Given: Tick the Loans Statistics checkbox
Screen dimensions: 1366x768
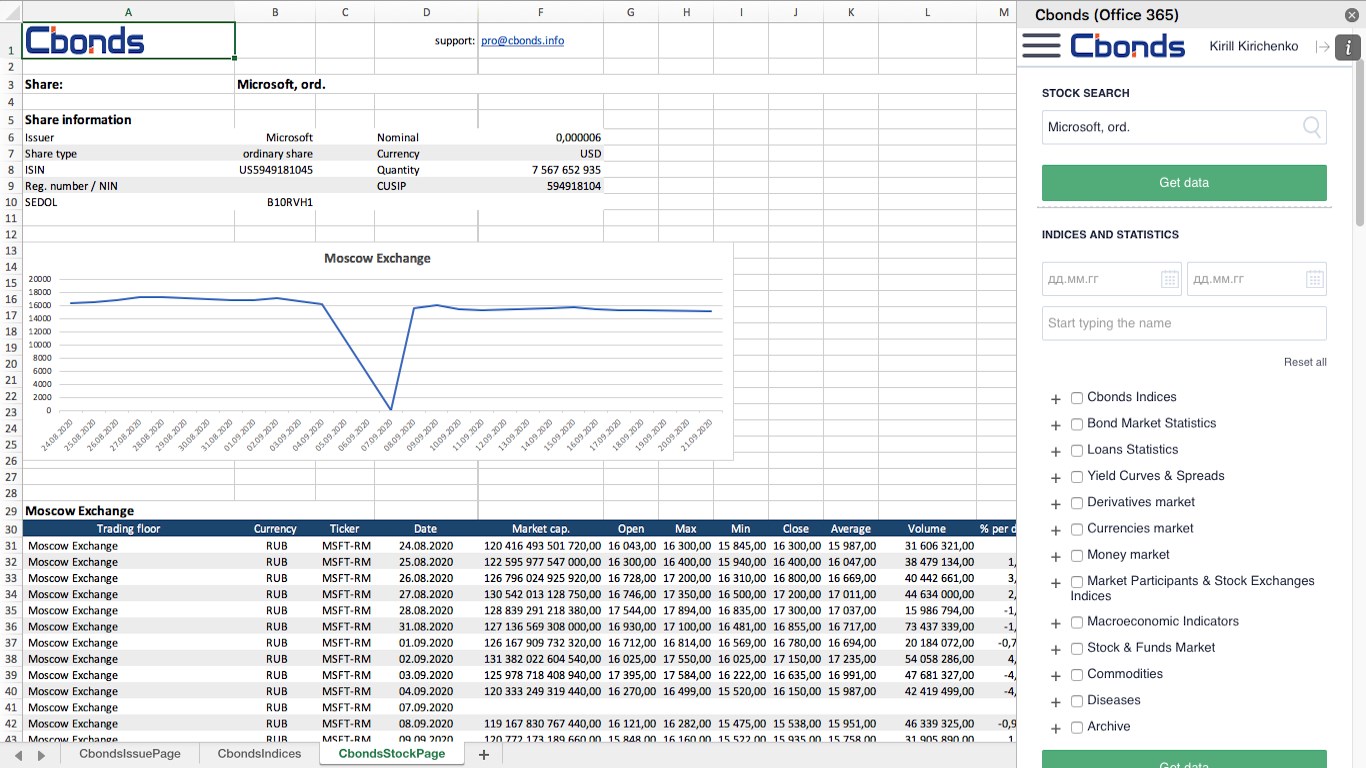Looking at the screenshot, I should pyautogui.click(x=1077, y=450).
